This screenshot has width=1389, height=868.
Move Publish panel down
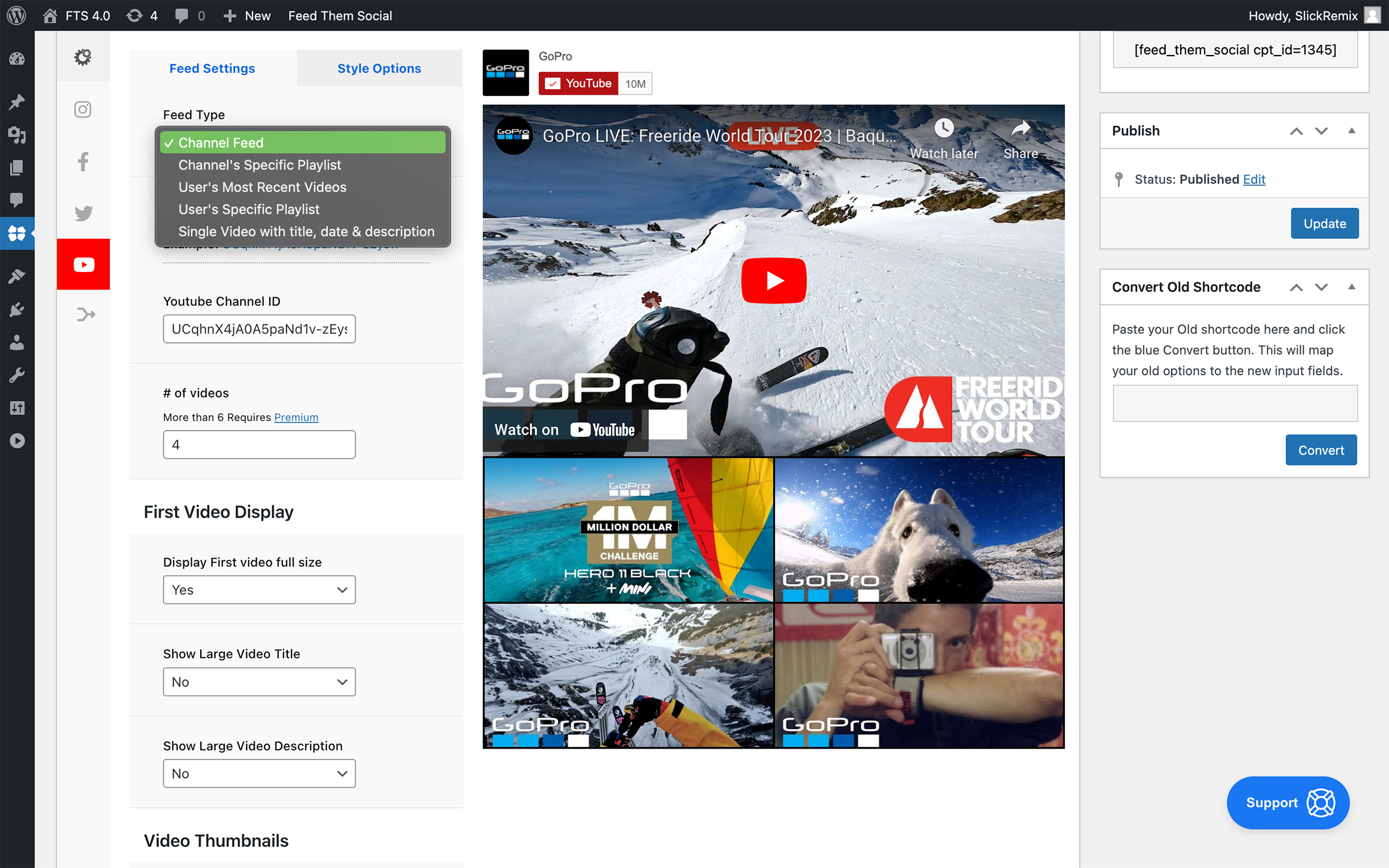click(x=1321, y=131)
